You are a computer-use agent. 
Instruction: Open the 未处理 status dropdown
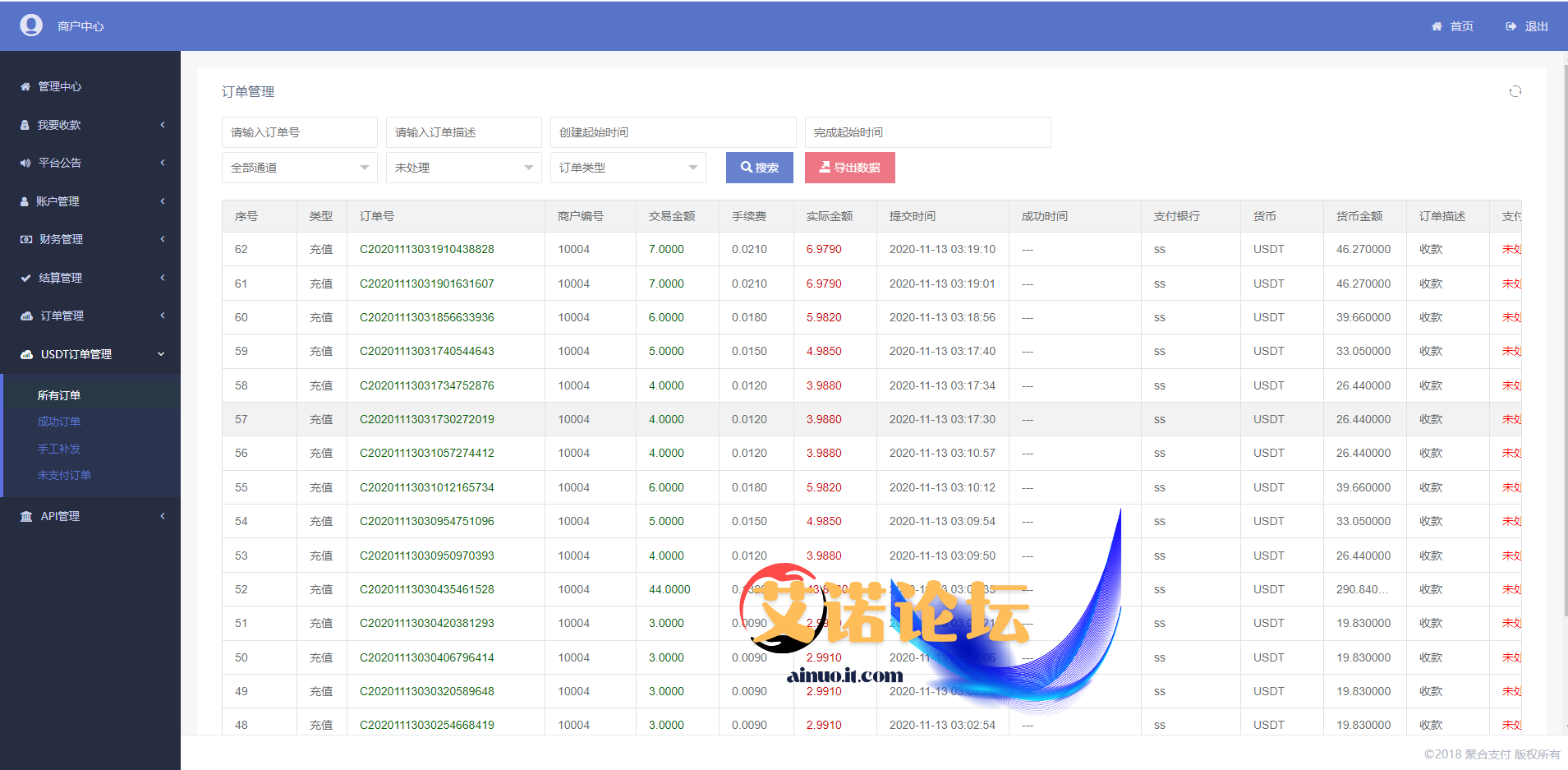coord(464,168)
